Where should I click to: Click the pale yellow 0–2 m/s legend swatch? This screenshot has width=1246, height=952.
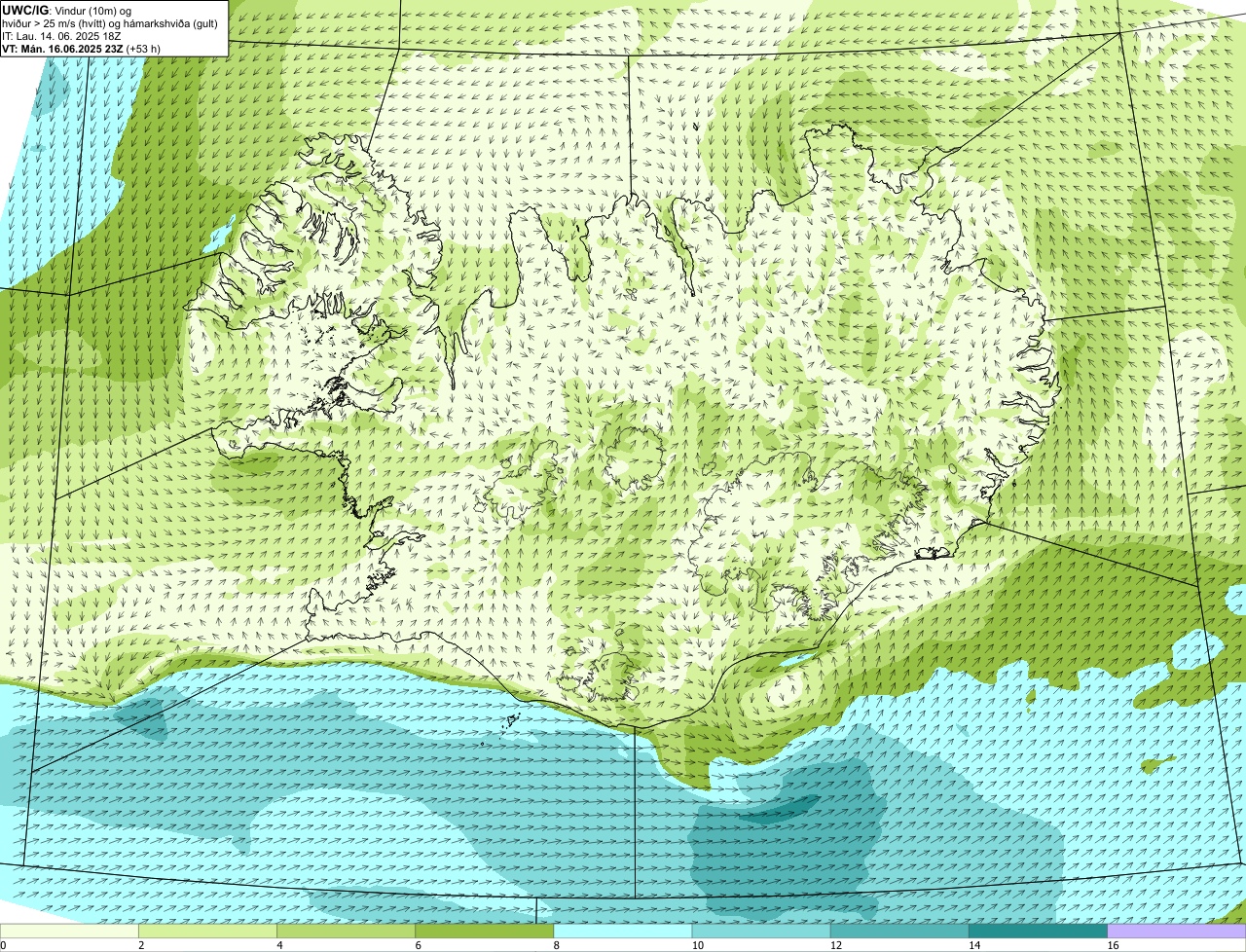[x=69, y=931]
